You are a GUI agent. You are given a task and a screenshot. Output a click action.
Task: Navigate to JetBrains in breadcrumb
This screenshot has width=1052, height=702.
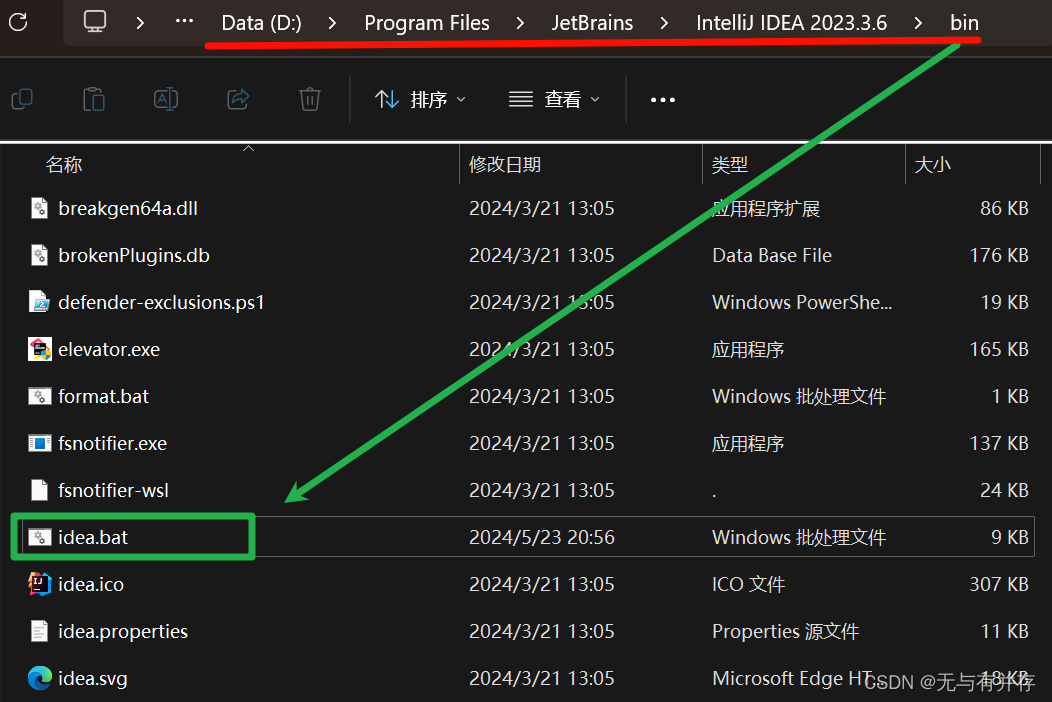(592, 23)
